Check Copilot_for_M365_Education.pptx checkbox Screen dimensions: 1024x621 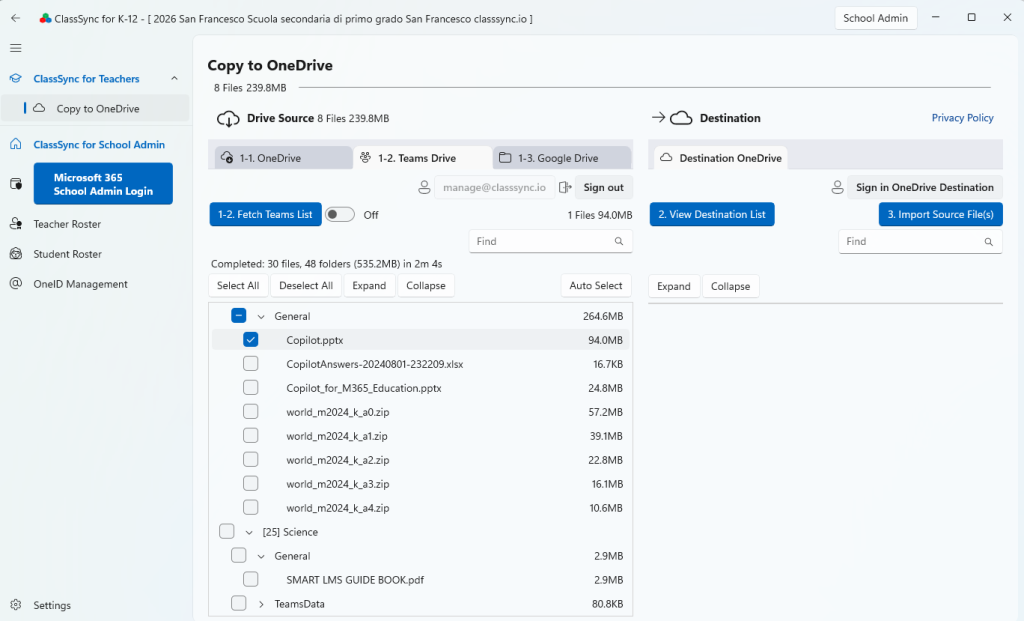[251, 387]
